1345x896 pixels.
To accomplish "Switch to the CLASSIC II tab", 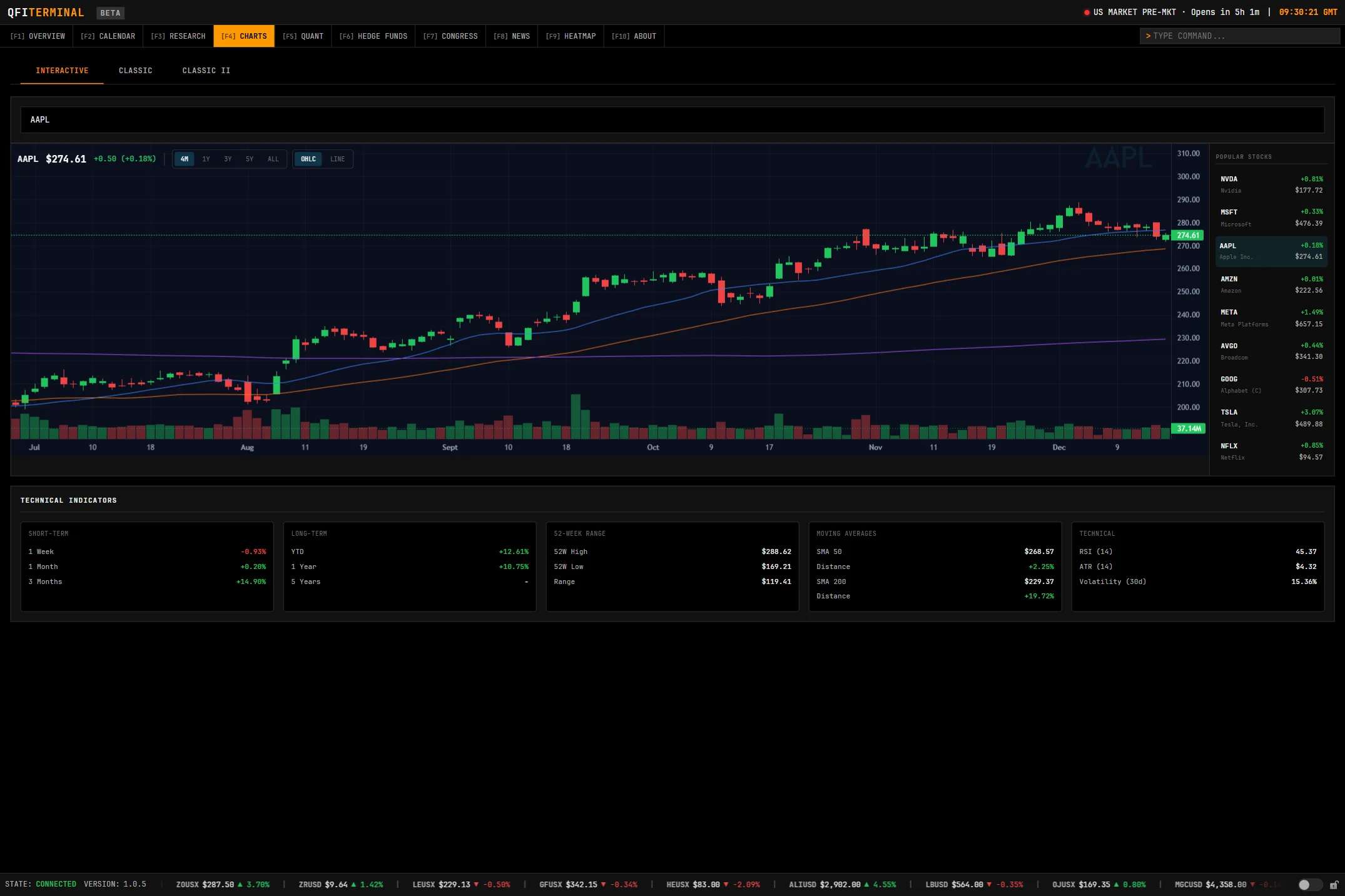I will point(206,70).
